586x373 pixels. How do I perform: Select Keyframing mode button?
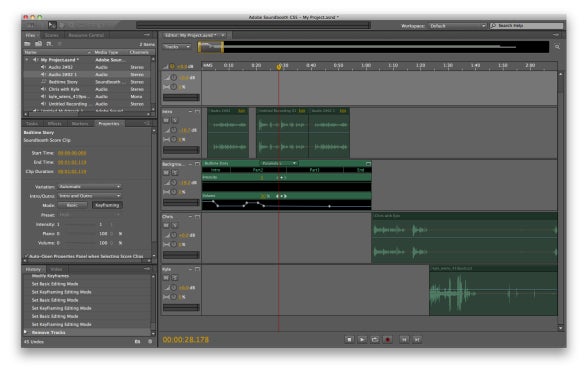point(107,205)
